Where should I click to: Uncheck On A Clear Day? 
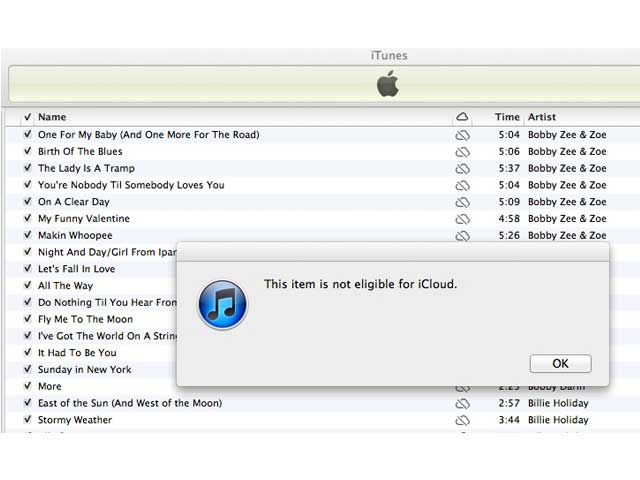pyautogui.click(x=27, y=201)
